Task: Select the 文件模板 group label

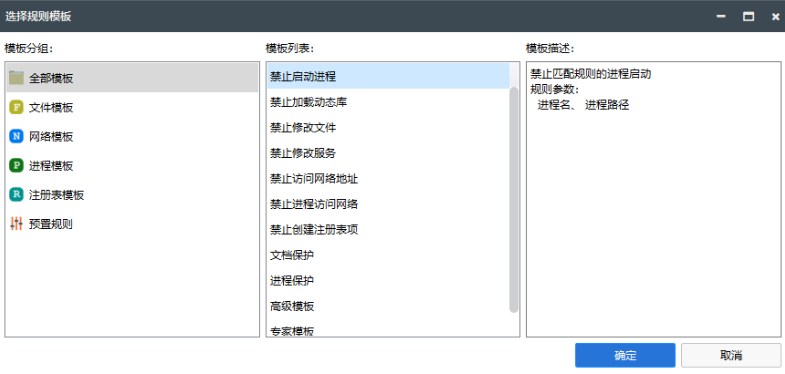Action: click(51, 107)
